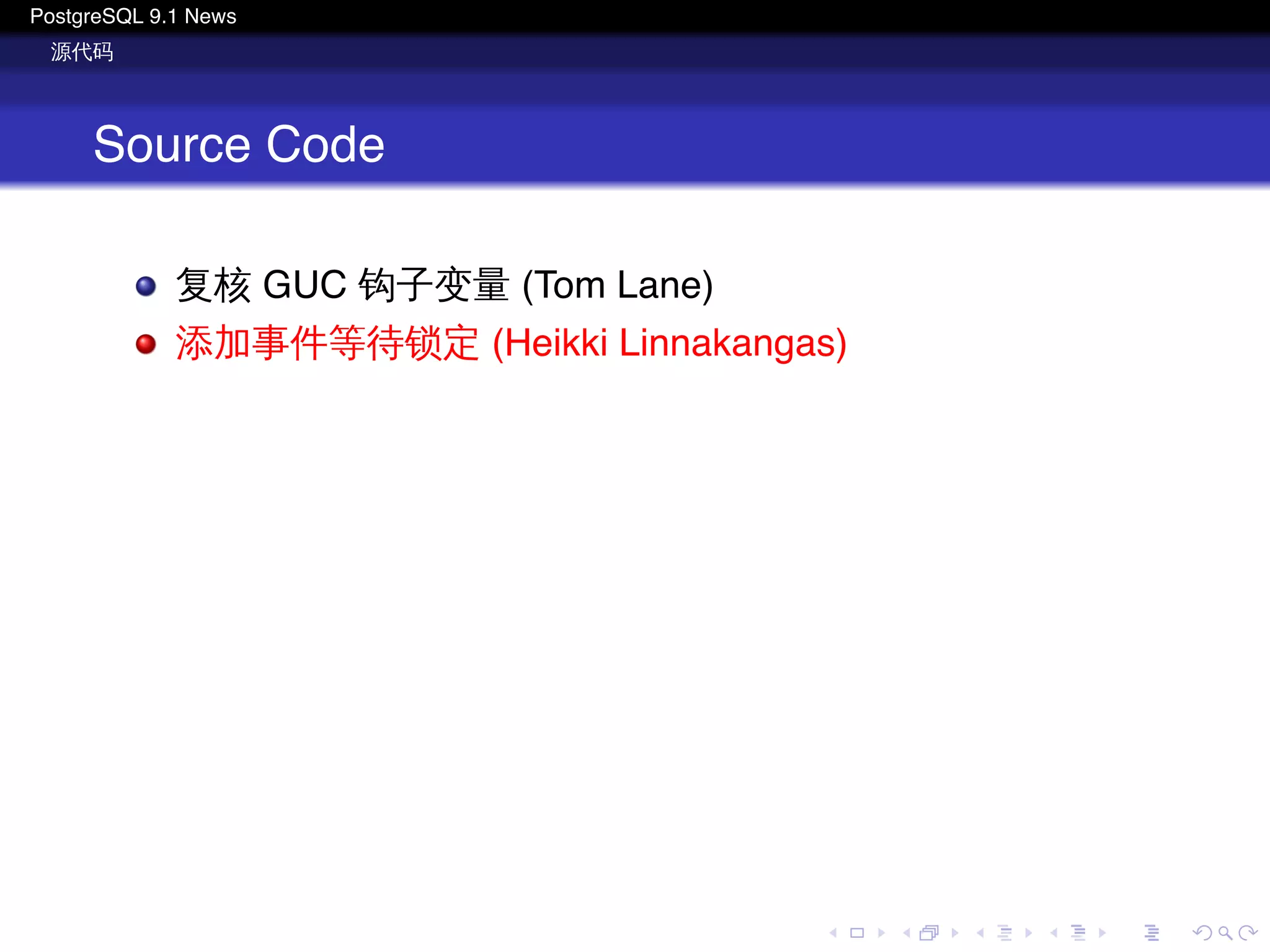The width and height of the screenshot is (1270, 952).
Task: Click the Source Code frame title
Action: (x=239, y=144)
